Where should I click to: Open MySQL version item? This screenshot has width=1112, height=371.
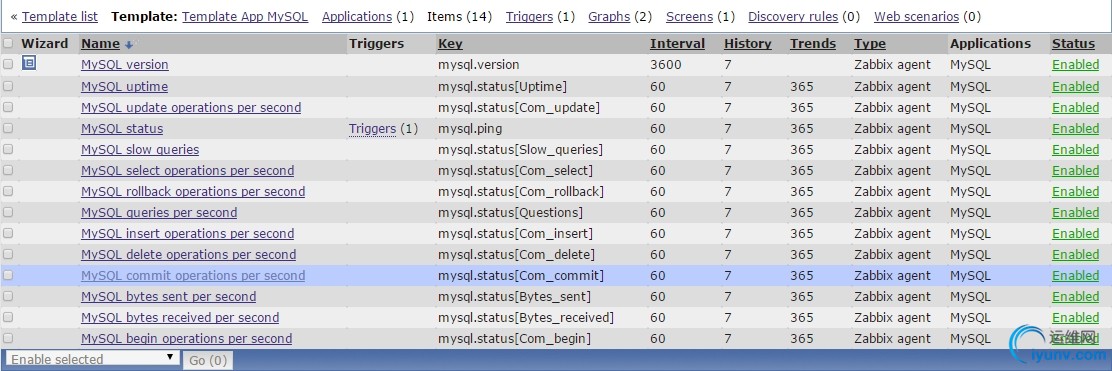pos(125,65)
